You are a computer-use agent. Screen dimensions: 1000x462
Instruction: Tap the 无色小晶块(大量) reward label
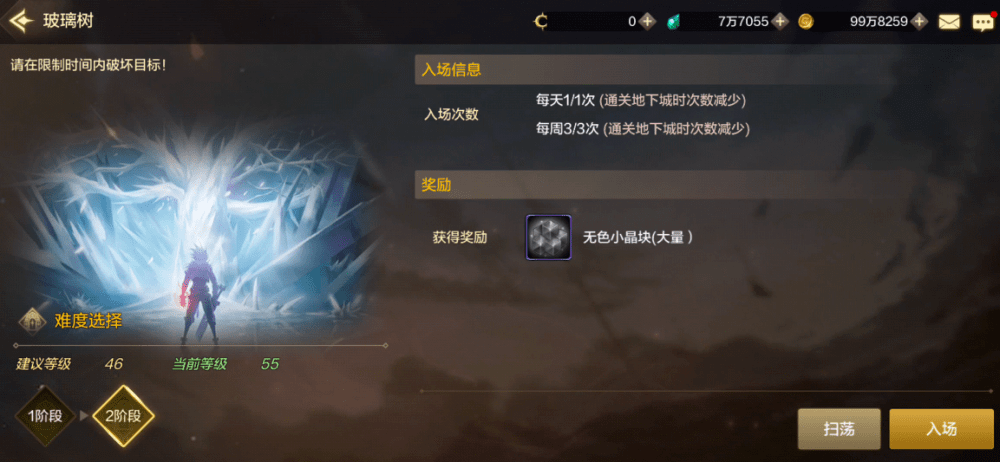point(638,237)
